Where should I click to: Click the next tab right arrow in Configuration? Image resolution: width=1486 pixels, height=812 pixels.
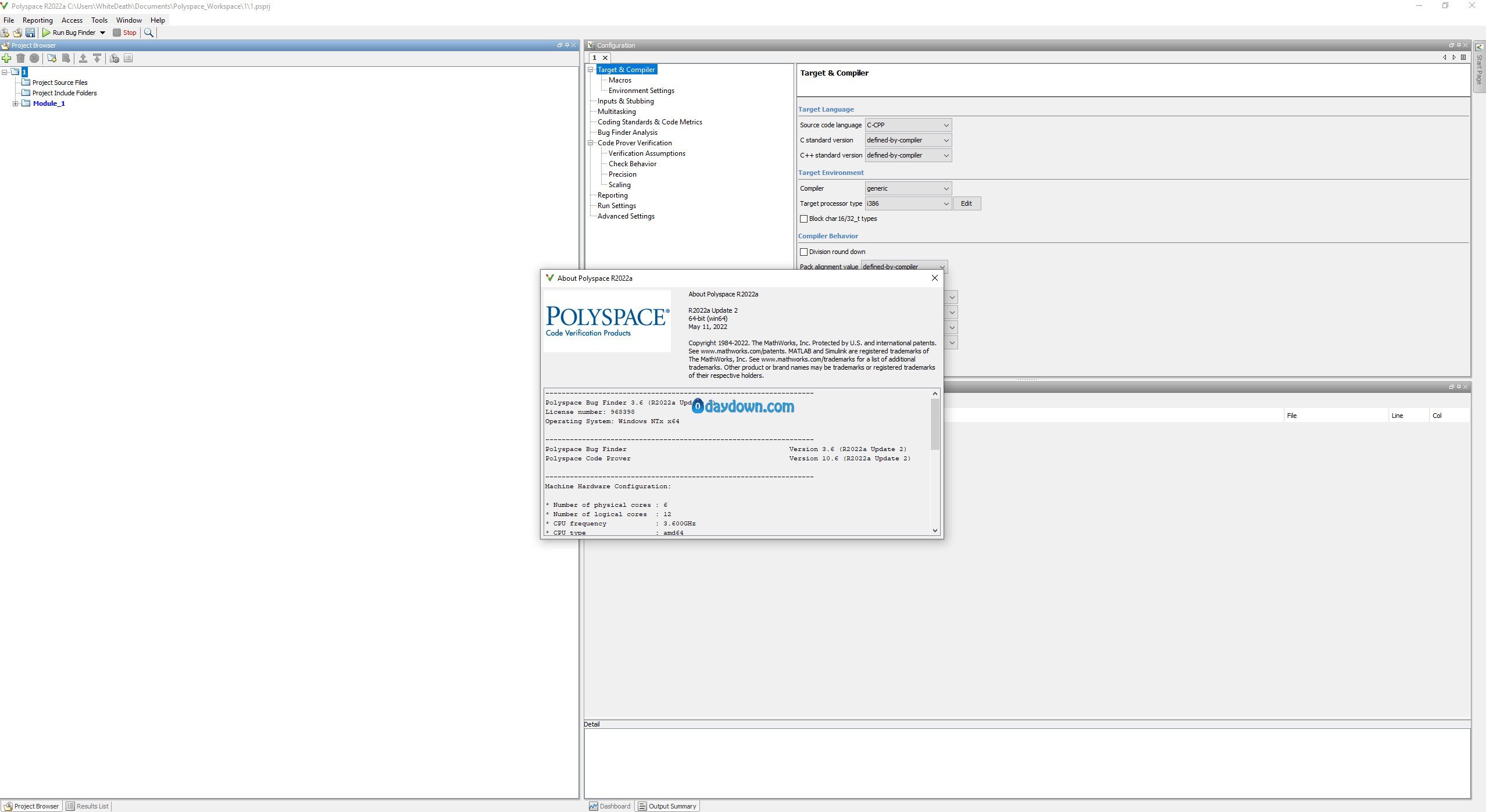[x=1454, y=58]
